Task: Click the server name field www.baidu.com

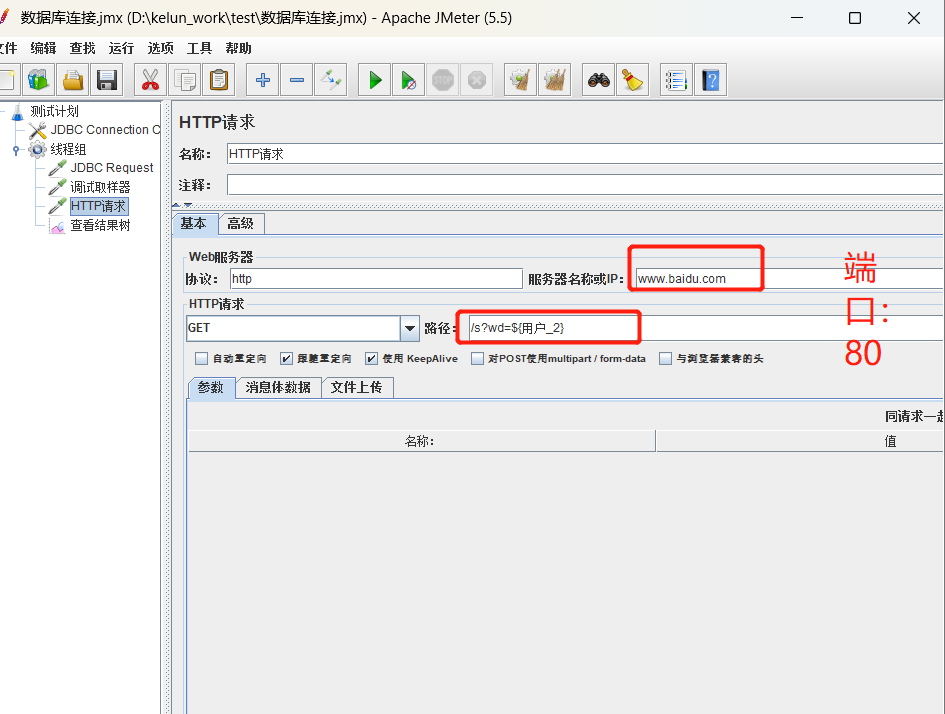Action: pos(790,278)
